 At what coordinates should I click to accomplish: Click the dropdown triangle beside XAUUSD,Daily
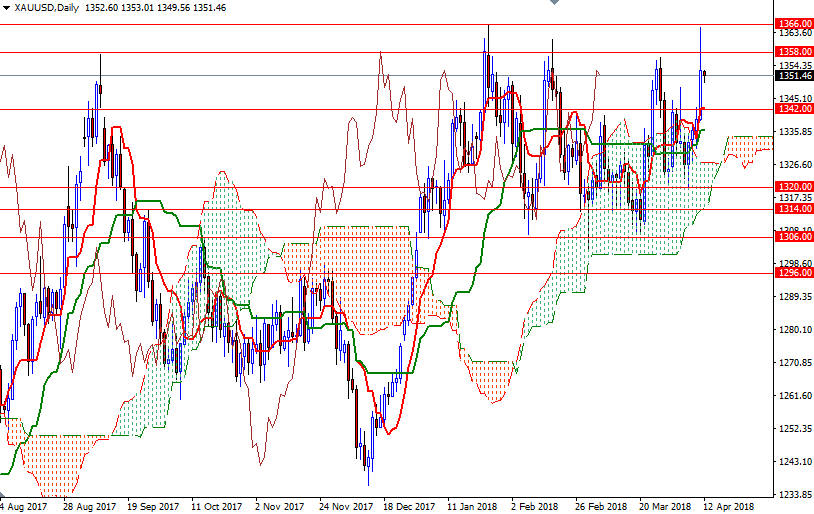pos(6,8)
